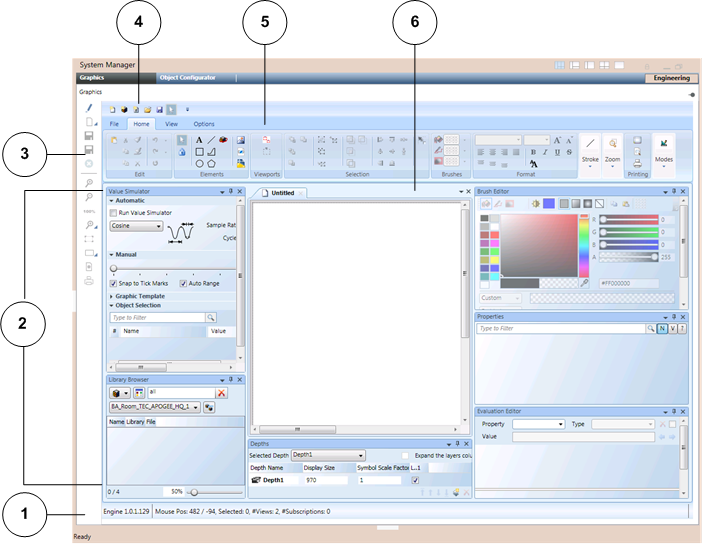The width and height of the screenshot is (703, 544).
Task: Toggle the Auto Range checkbox
Action: pyautogui.click(x=183, y=283)
